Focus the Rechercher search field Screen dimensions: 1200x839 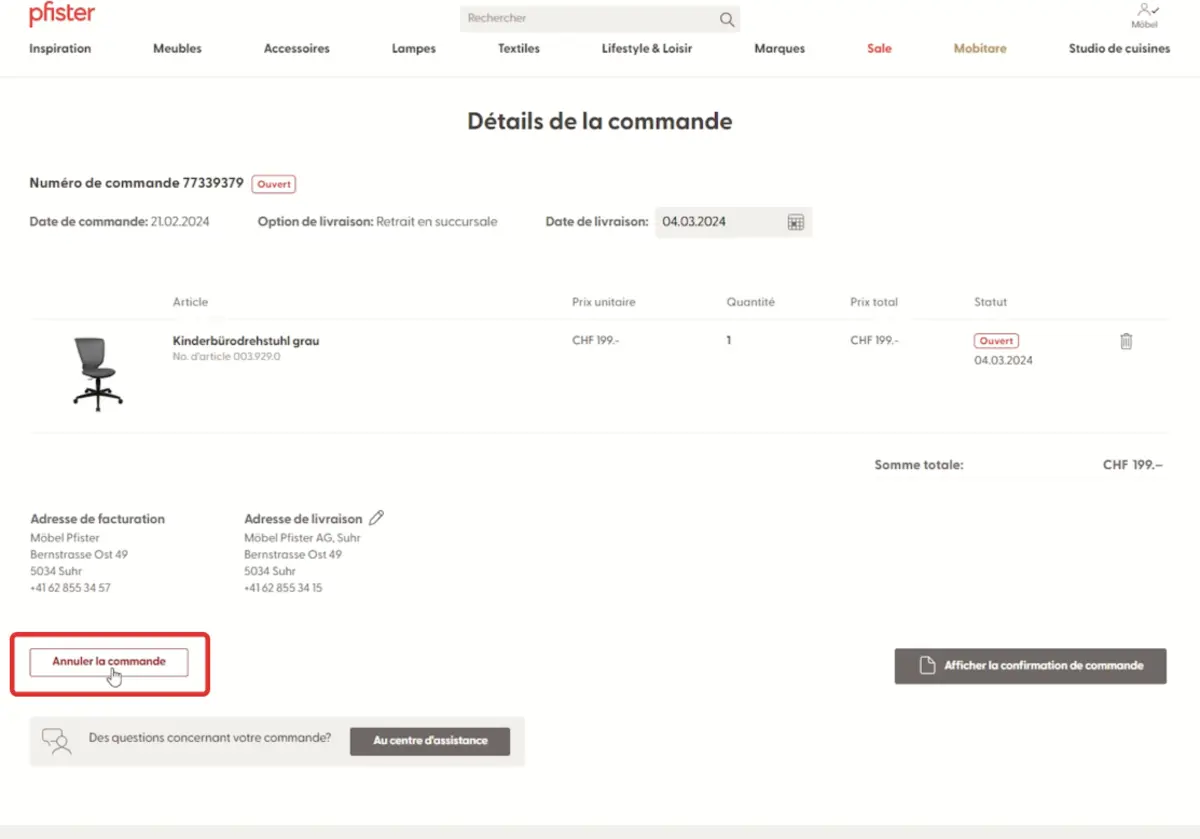(x=588, y=19)
